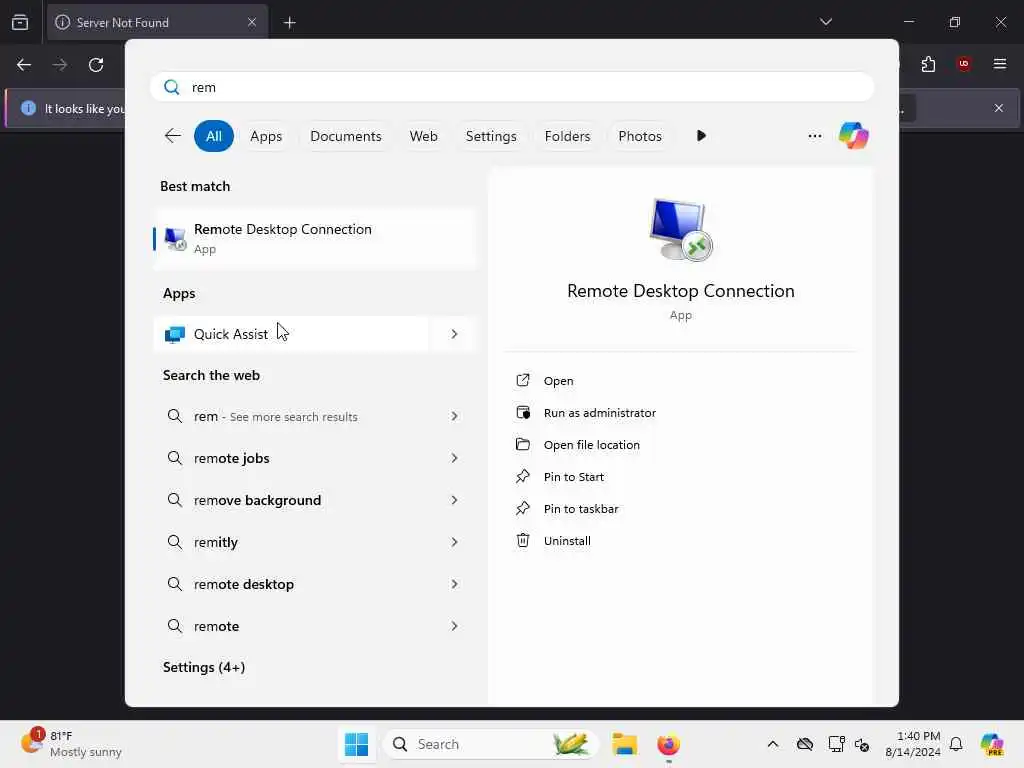
Task: Click the notification bell in system tray
Action: click(x=956, y=744)
